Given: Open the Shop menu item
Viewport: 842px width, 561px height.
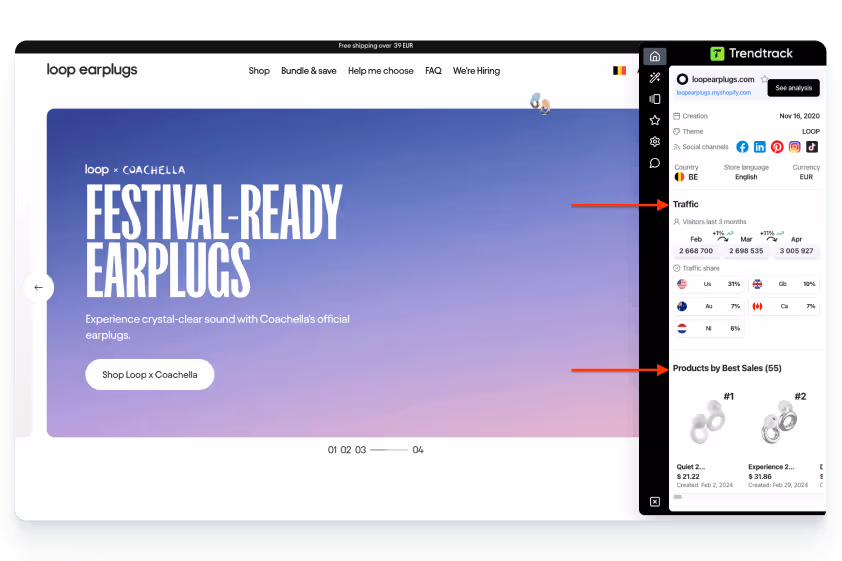Looking at the screenshot, I should pyautogui.click(x=259, y=71).
